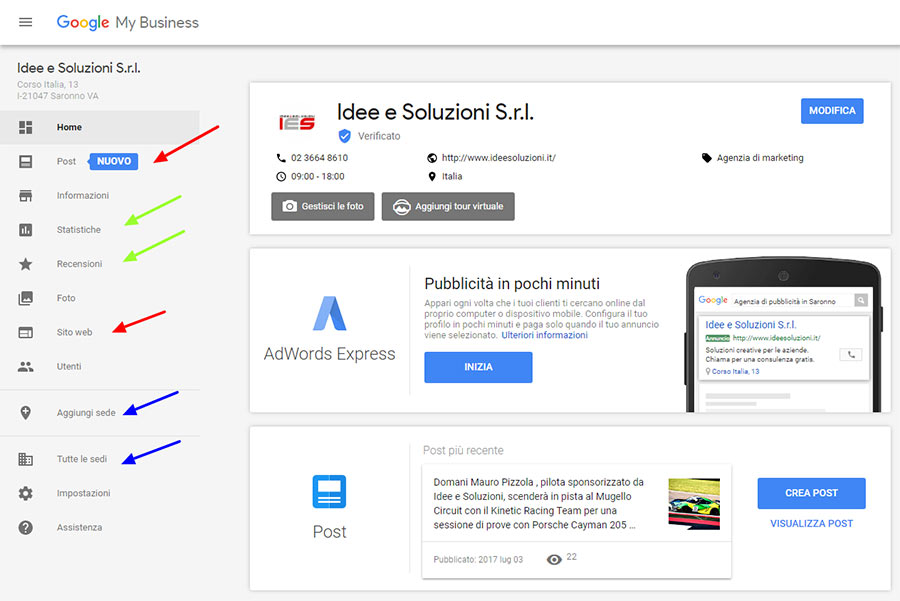The width and height of the screenshot is (900, 601).
Task: Select Tutte le sedi
Action: tap(82, 459)
